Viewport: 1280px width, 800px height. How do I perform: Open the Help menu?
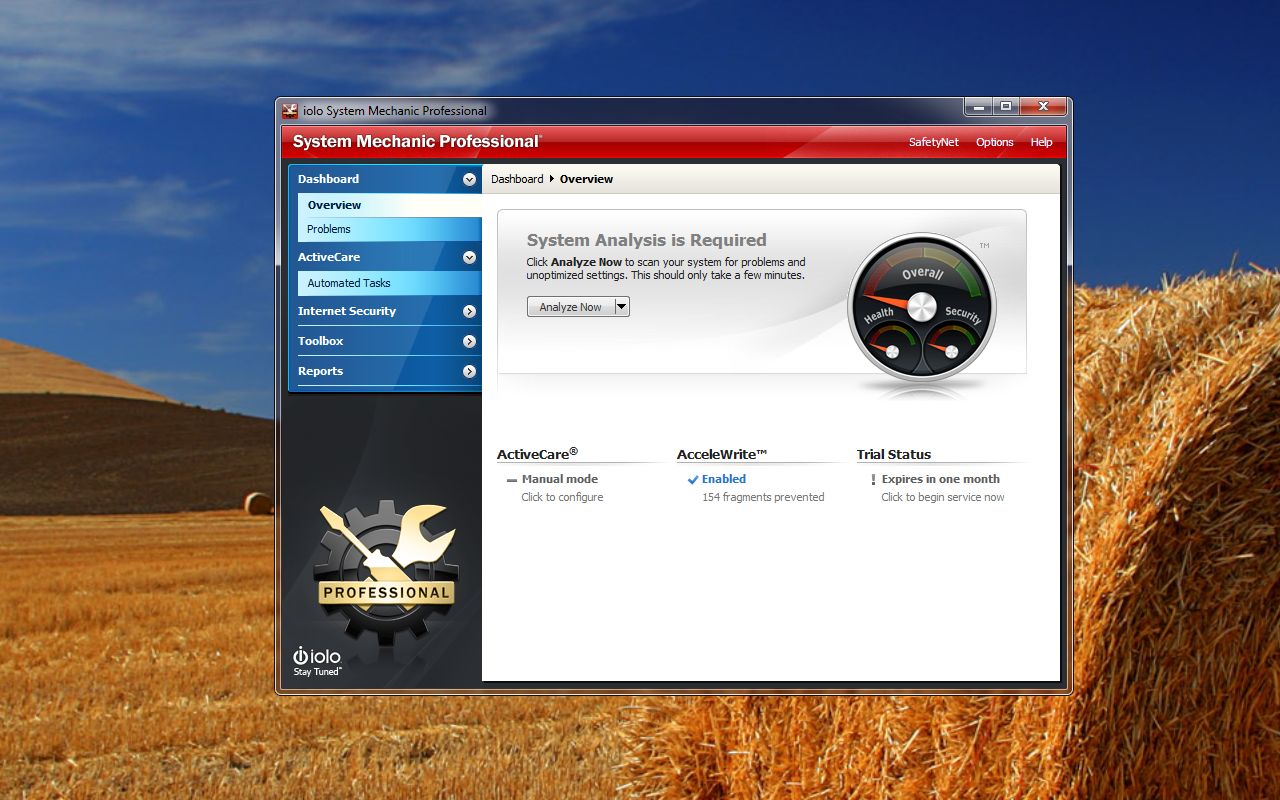point(1041,142)
